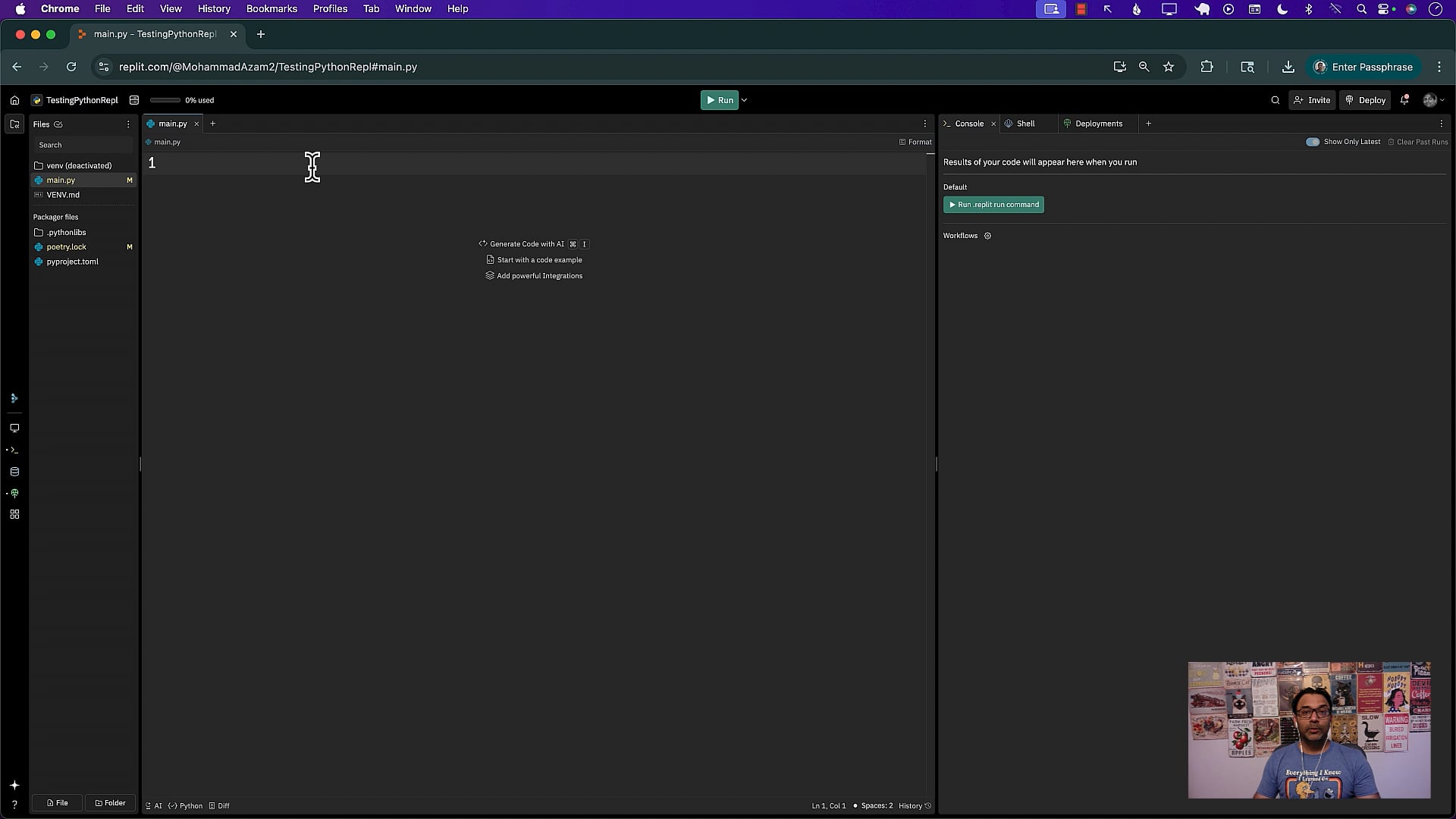
Task: Bookmark this page with the star icon
Action: (x=1169, y=67)
